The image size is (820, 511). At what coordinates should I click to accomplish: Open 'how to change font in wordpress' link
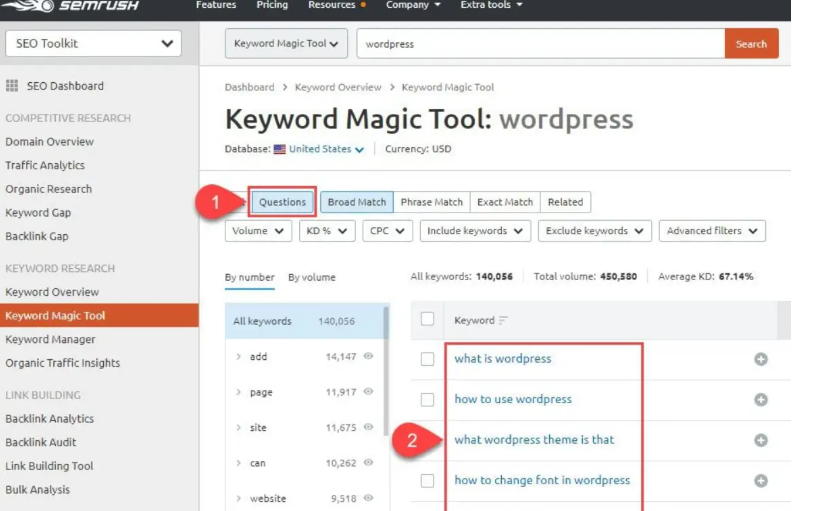[542, 480]
